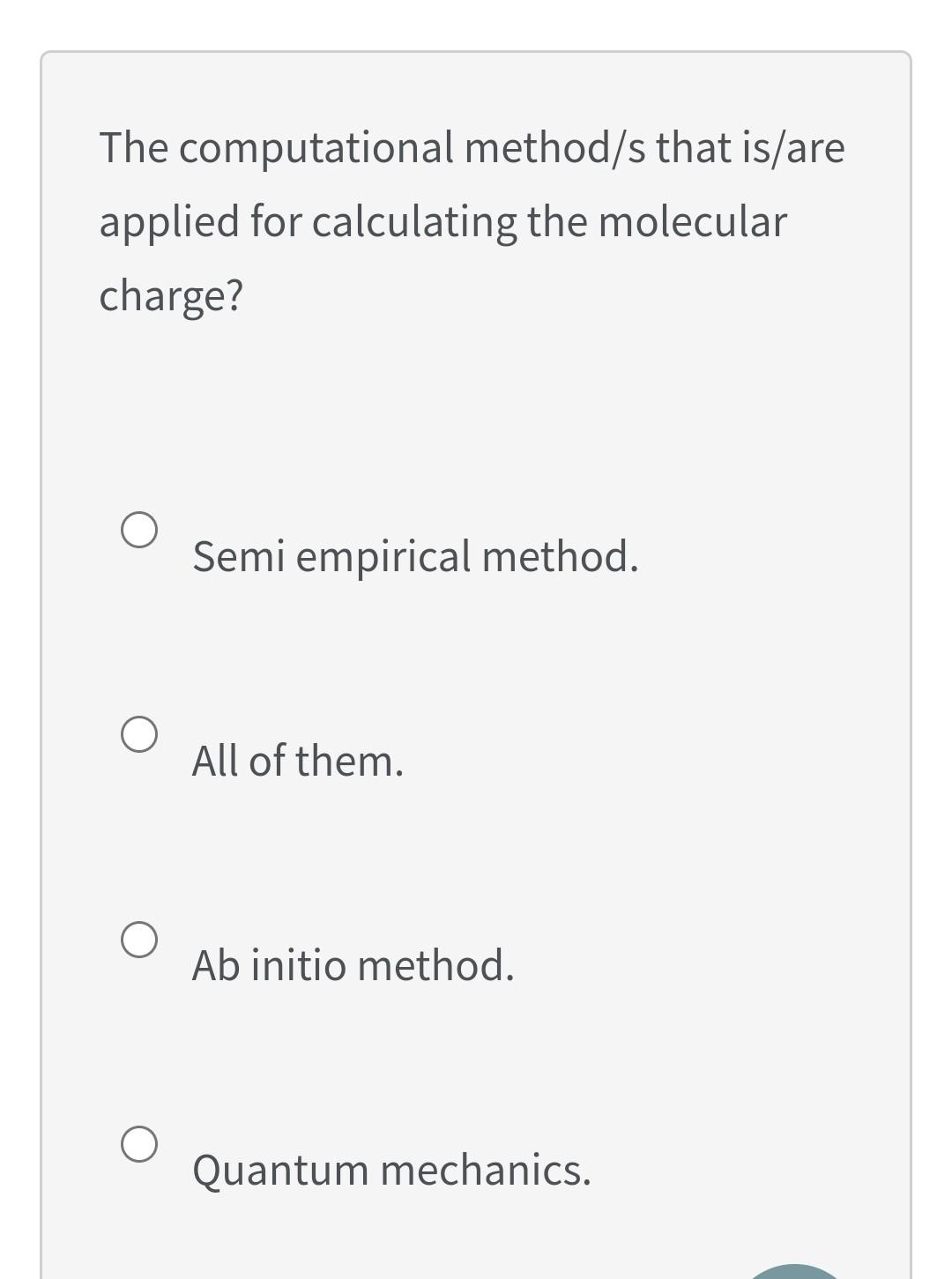This screenshot has width=952, height=1279.
Task: Click the question text about molecular charge
Action: tap(472, 221)
